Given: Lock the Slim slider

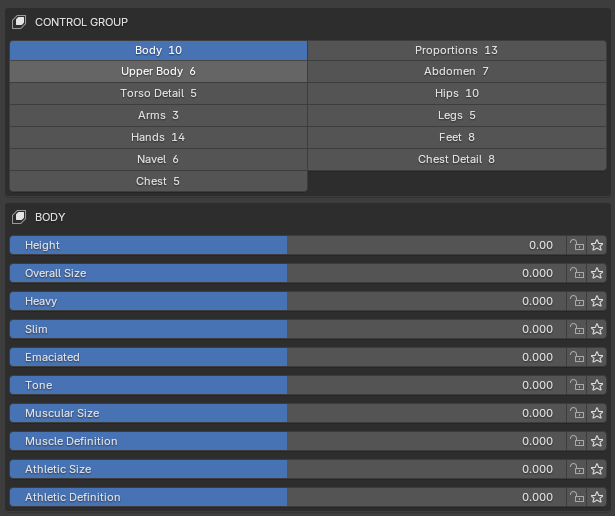Looking at the screenshot, I should click(x=577, y=329).
